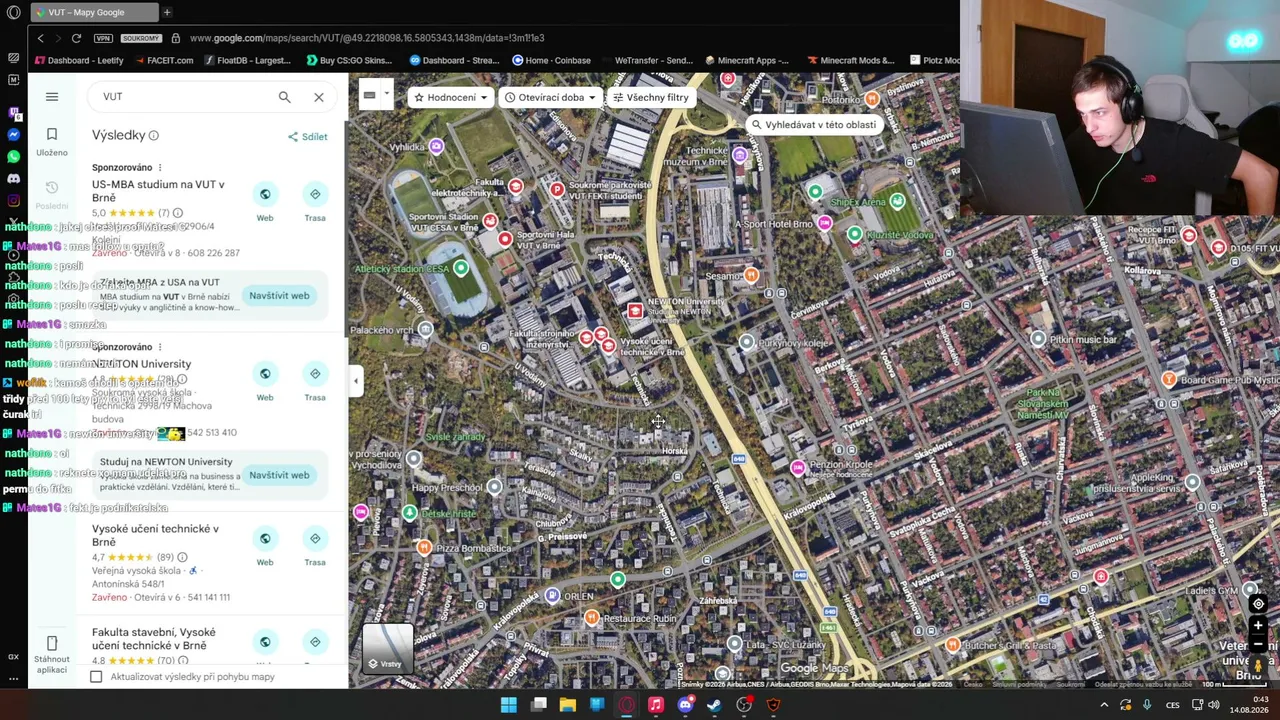Open Messenger in the Opera sidebar

pyautogui.click(x=14, y=134)
